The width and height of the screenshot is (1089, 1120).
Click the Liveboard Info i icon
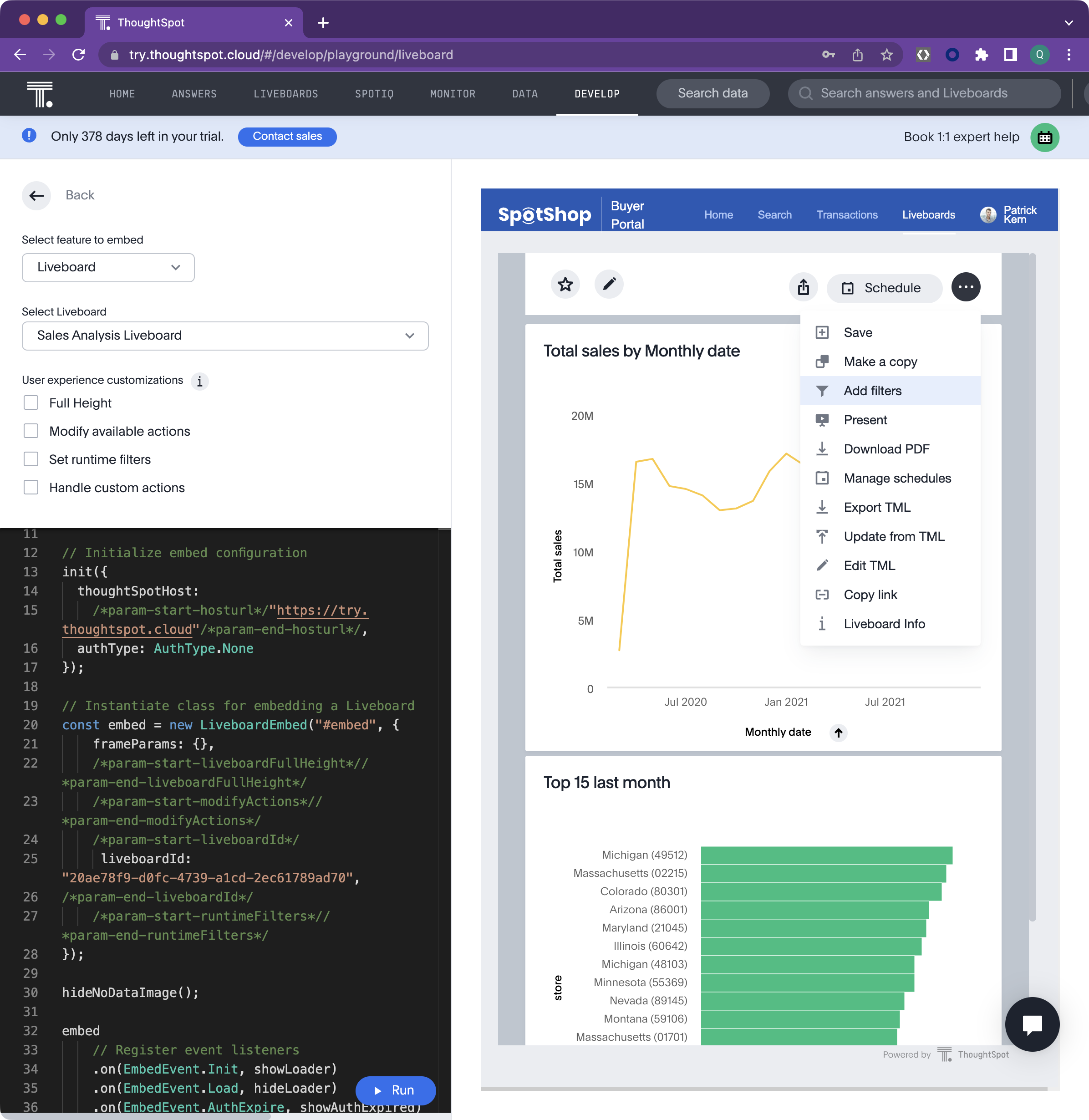(822, 624)
